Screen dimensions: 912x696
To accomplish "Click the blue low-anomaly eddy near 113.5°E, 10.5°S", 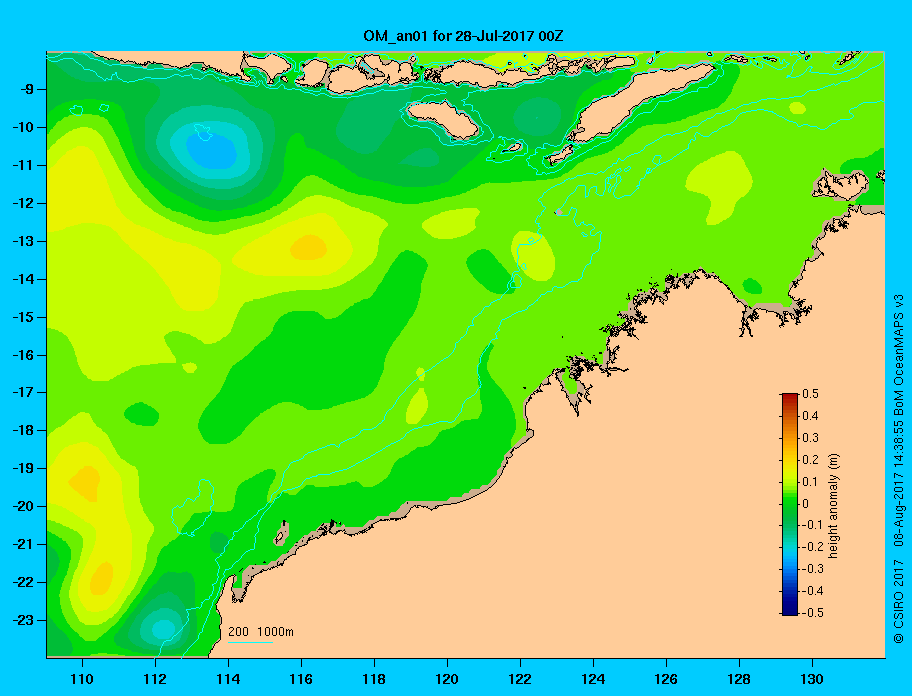I will pyautogui.click(x=212, y=151).
